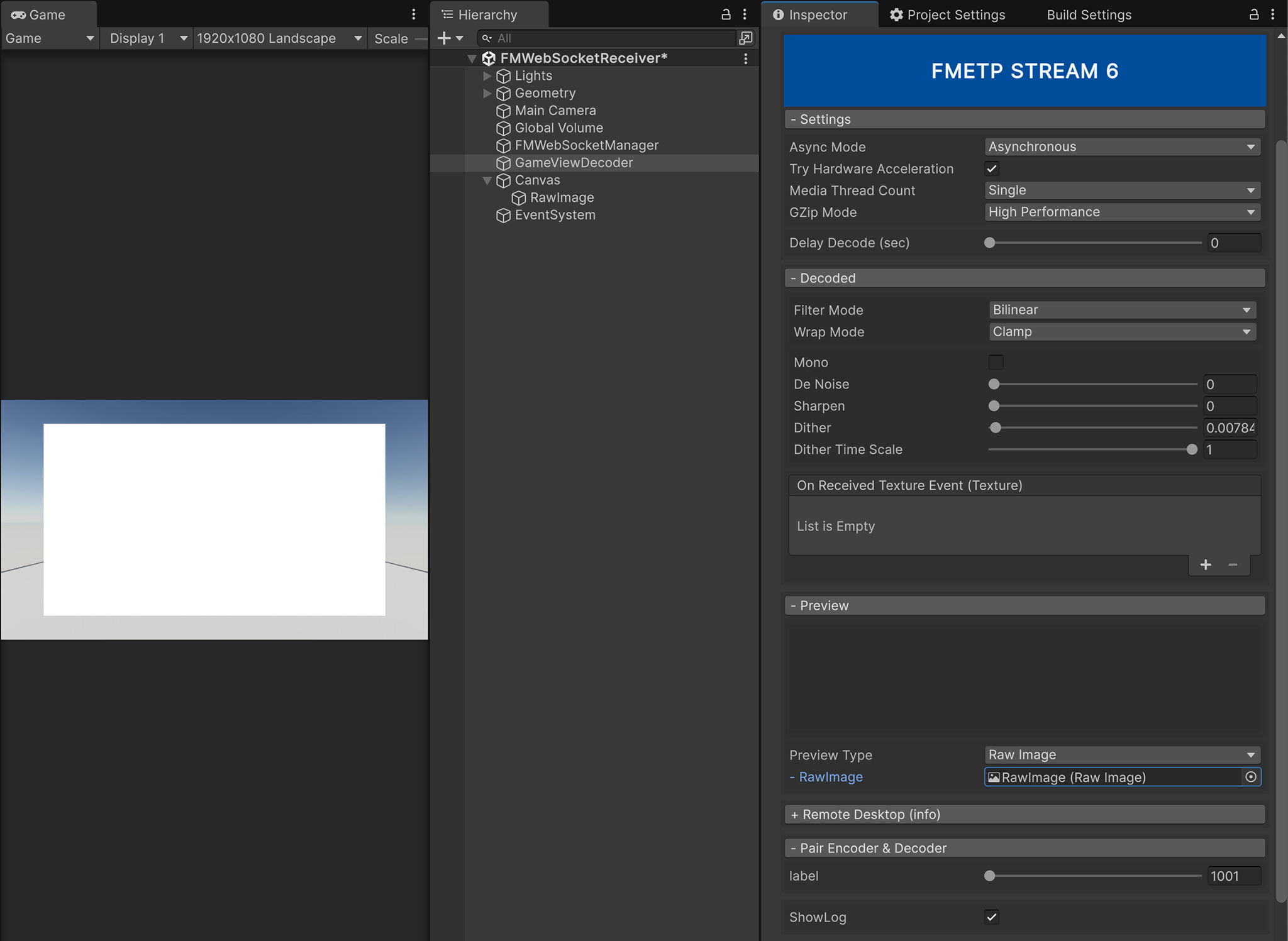Disable Try Hardware Acceleration

[x=991, y=168]
